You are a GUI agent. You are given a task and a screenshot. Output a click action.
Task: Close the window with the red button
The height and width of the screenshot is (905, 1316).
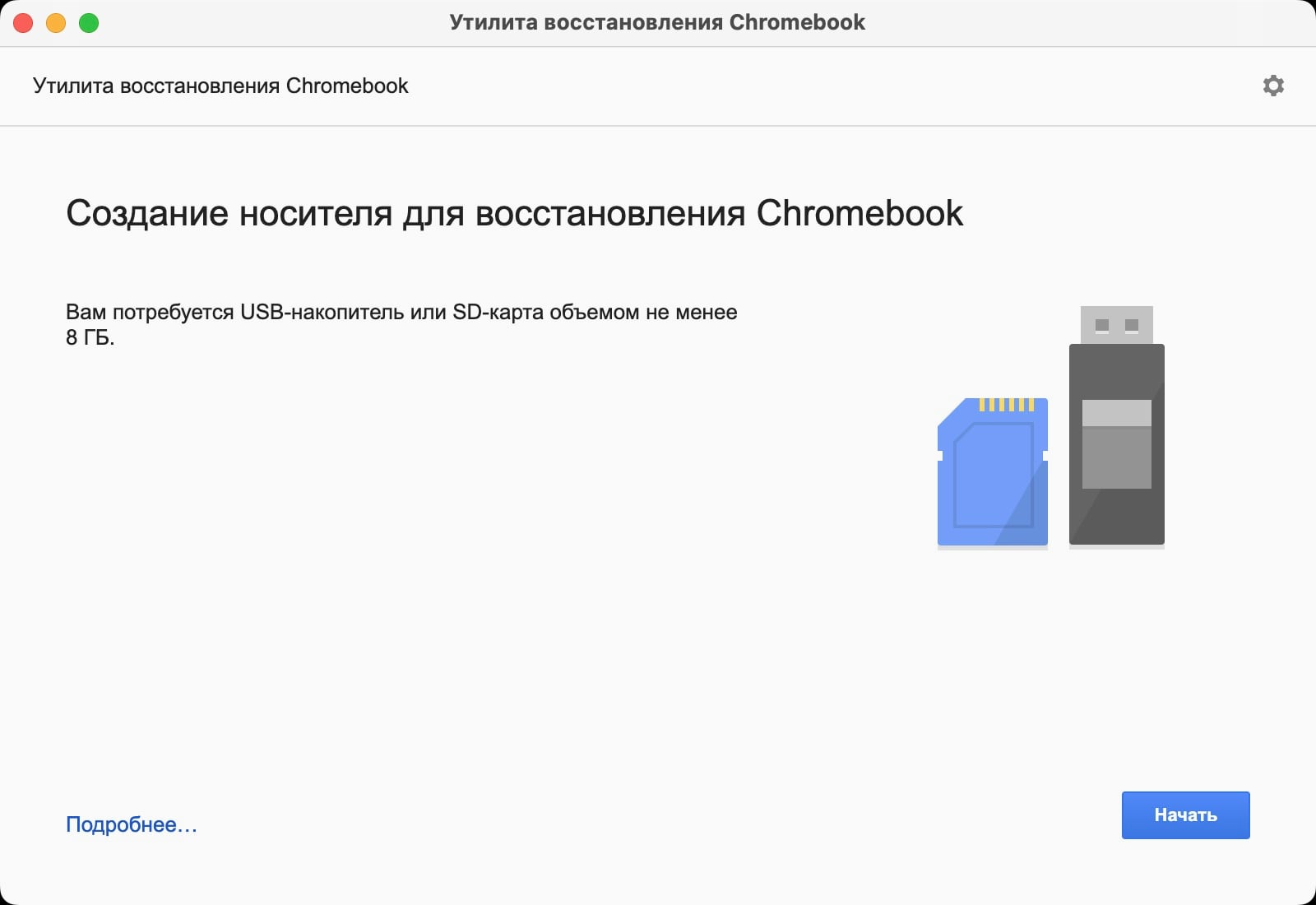[x=23, y=23]
